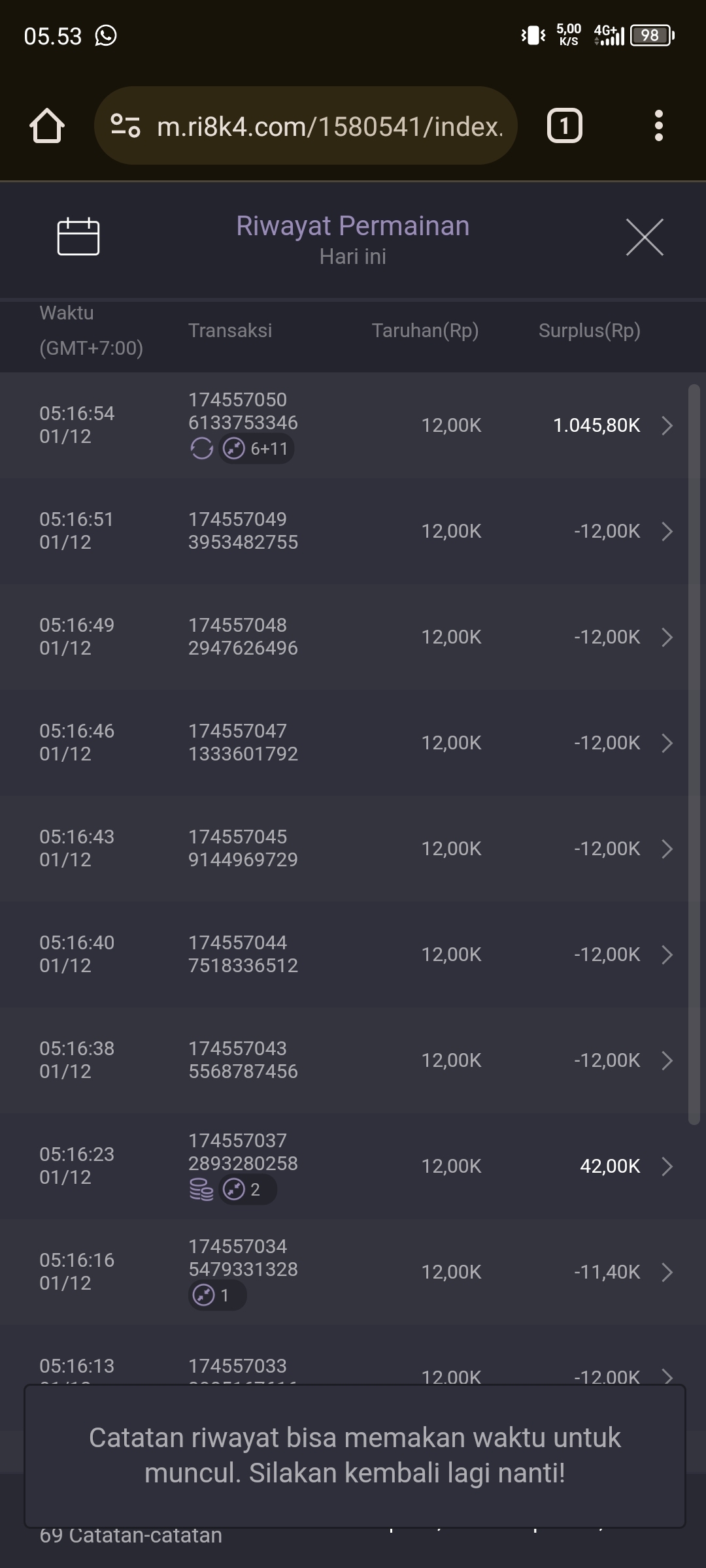This screenshot has height=1568, width=706.
Task: Expand the 1.045,80K surplus record
Action: pyautogui.click(x=667, y=425)
